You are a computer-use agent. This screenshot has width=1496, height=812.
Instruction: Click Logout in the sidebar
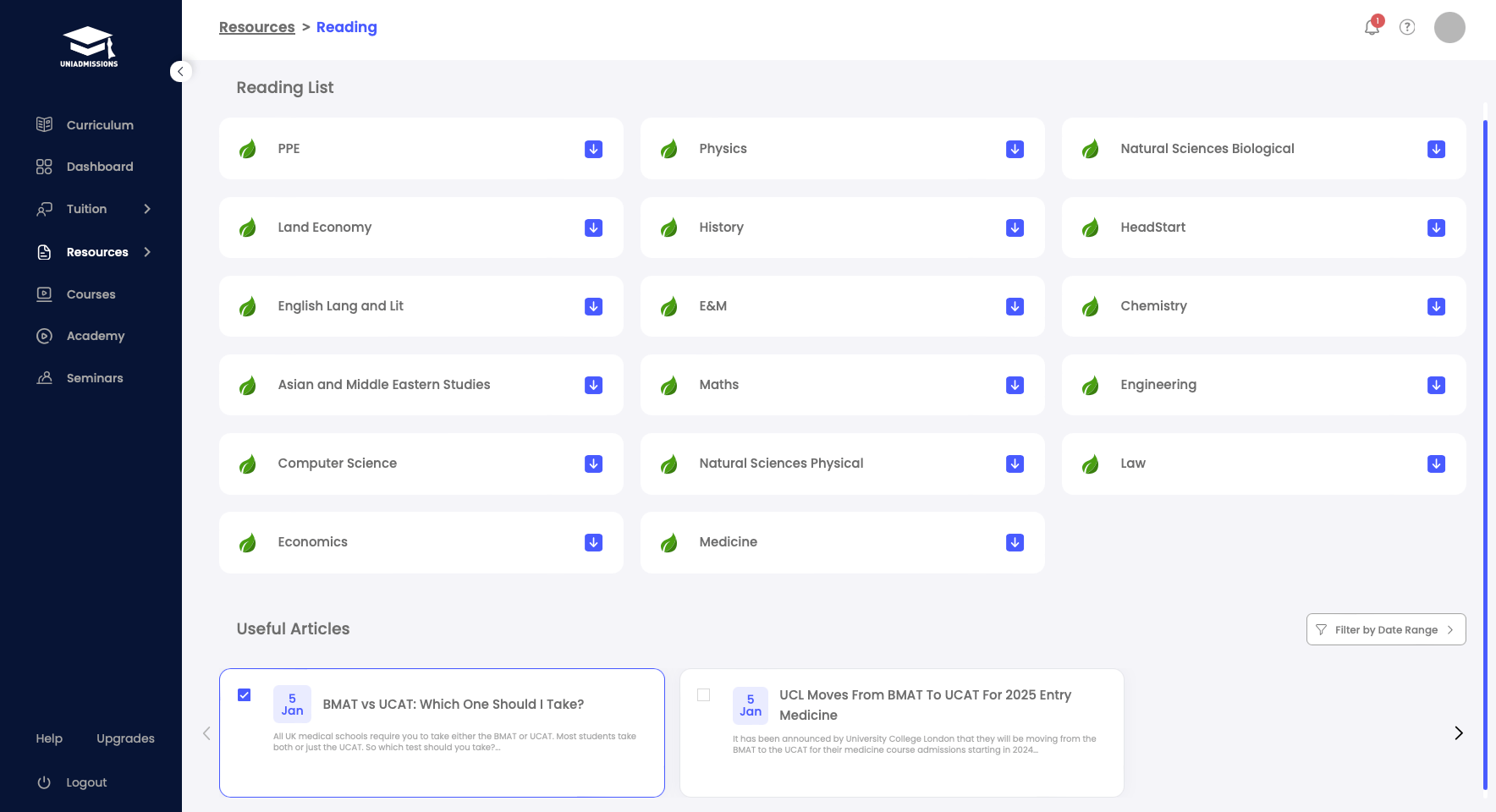[86, 782]
